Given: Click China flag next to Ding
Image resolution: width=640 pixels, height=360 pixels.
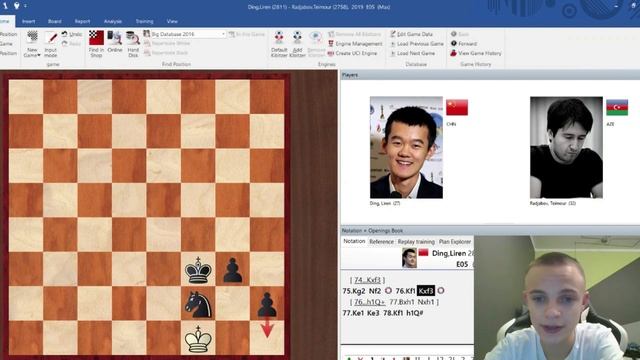Looking at the screenshot, I should [x=457, y=107].
